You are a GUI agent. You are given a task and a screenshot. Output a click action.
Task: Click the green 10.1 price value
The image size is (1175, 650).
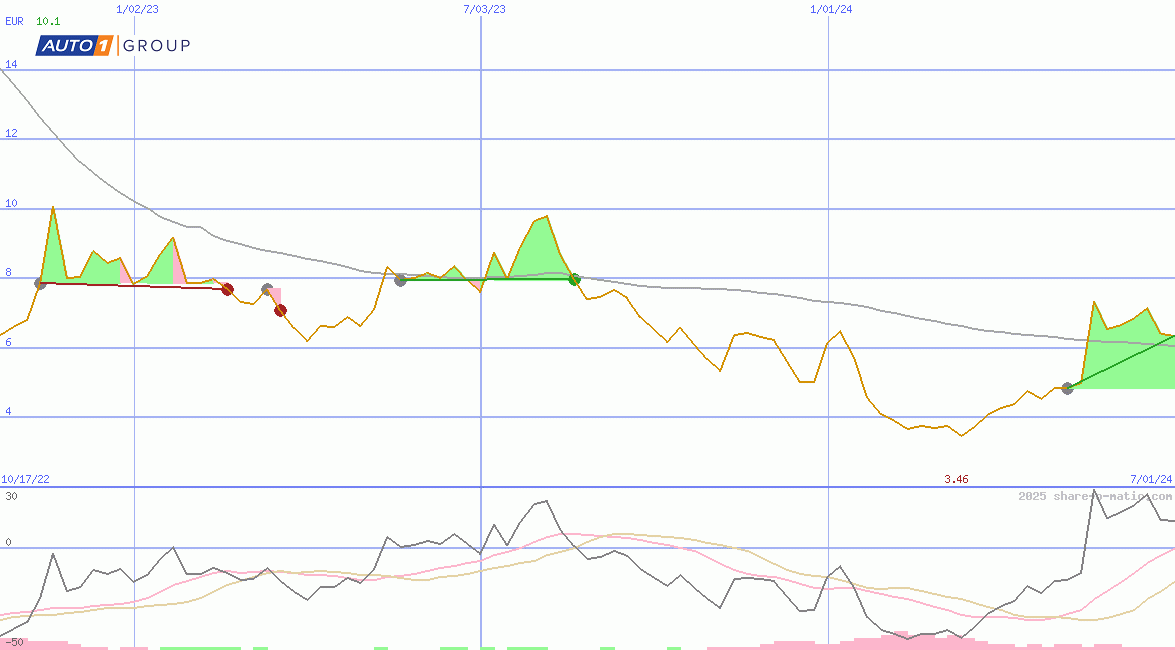(47, 21)
